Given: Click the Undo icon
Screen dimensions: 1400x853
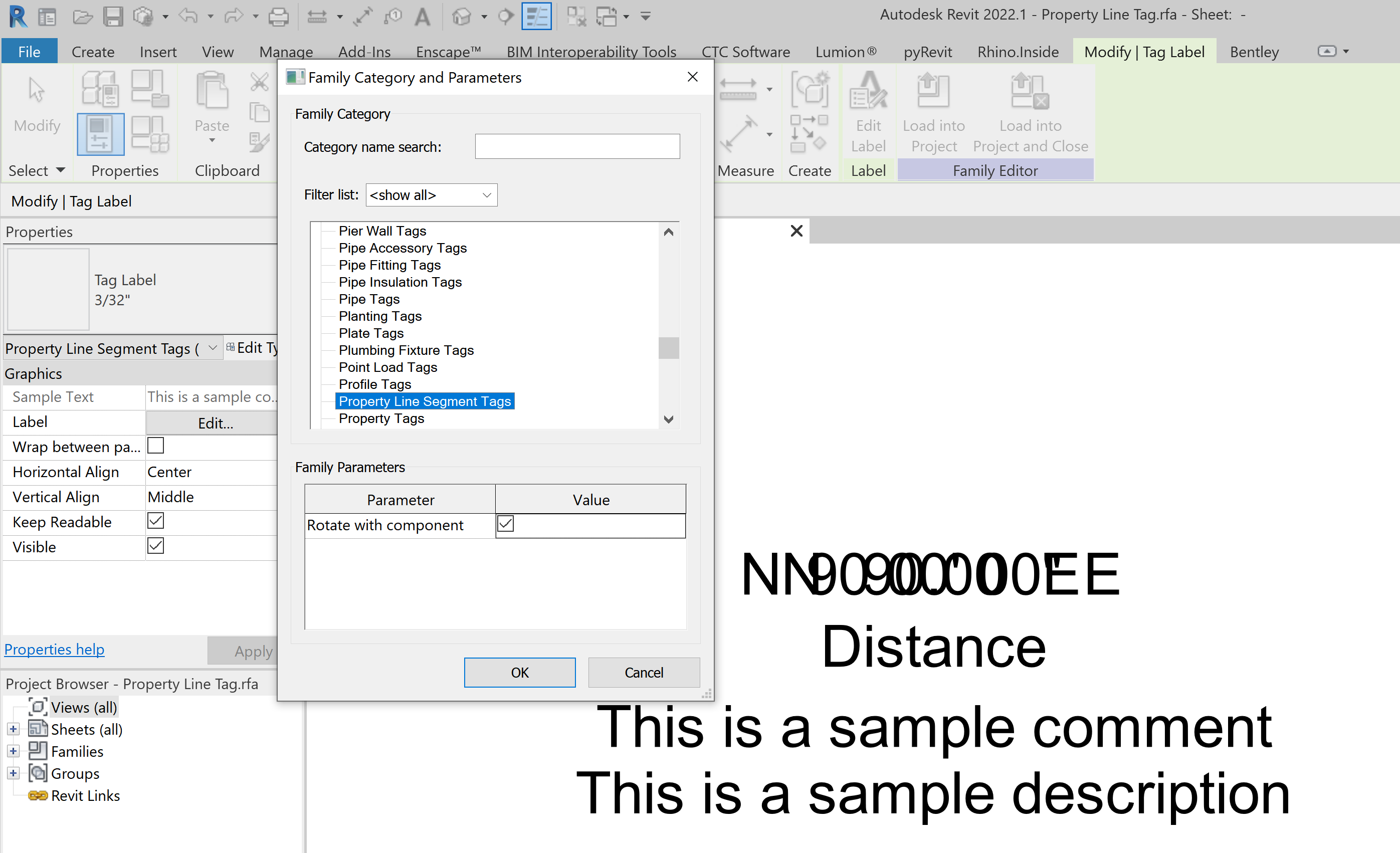Looking at the screenshot, I should (187, 17).
